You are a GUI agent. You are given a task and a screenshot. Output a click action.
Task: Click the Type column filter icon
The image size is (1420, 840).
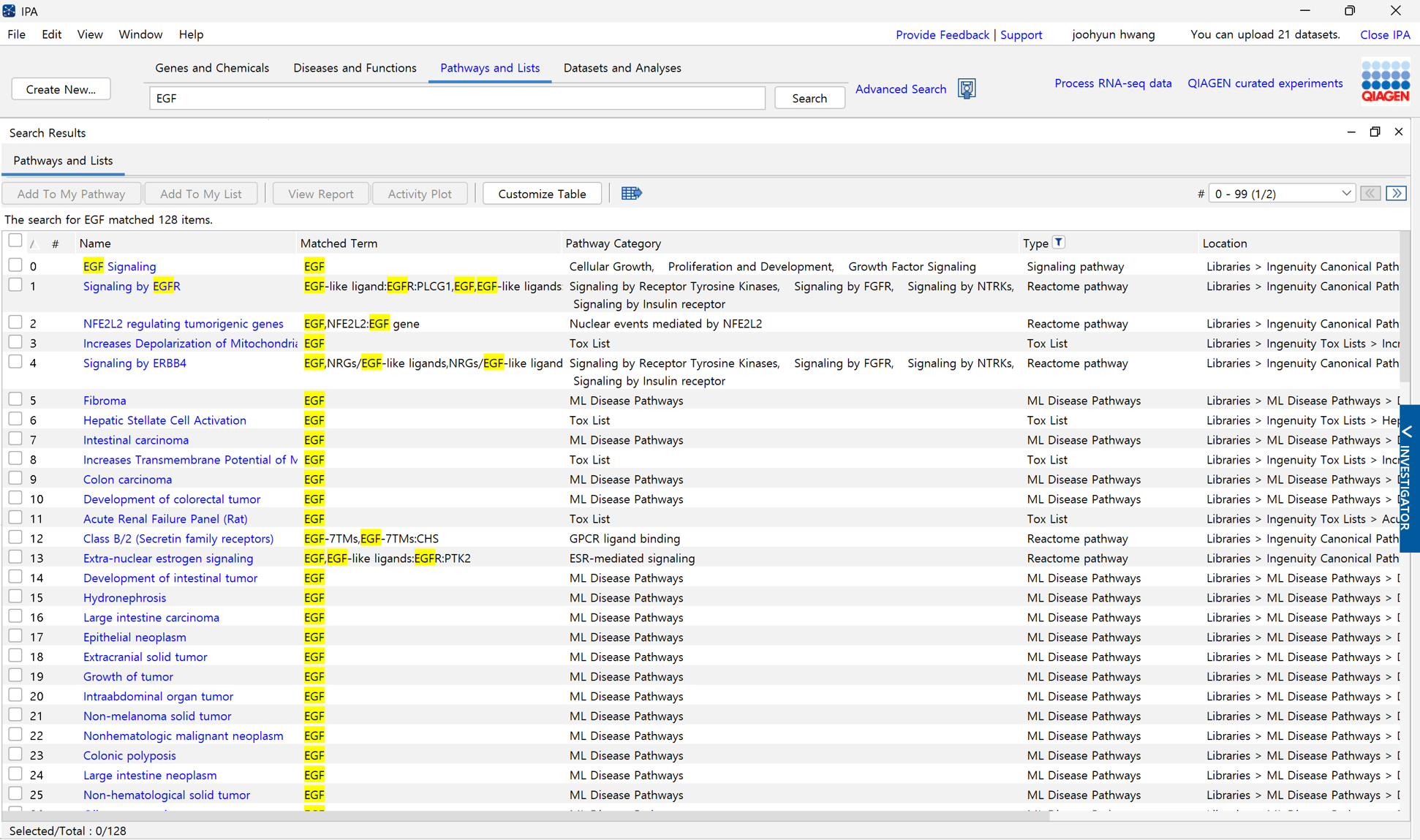1059,243
